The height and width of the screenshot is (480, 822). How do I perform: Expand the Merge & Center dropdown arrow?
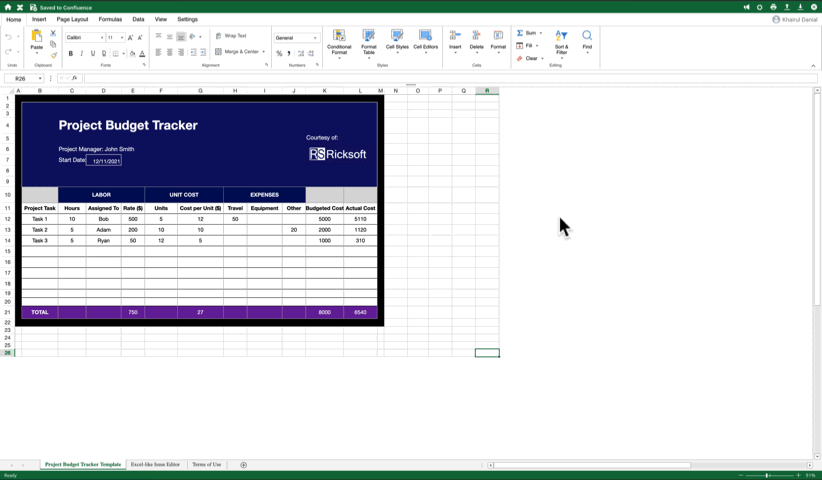[x=264, y=52]
